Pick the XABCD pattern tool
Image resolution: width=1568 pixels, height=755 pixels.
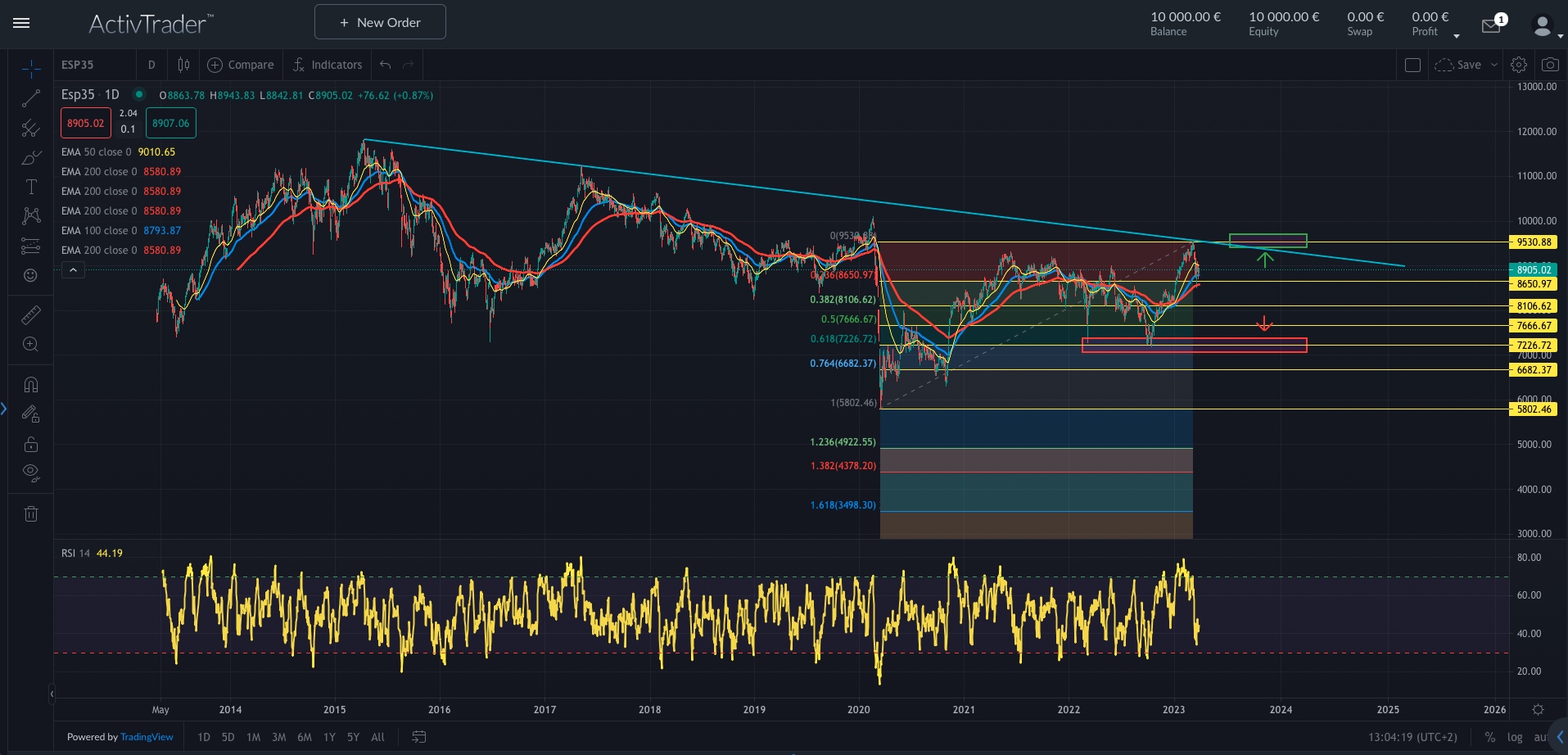30,216
